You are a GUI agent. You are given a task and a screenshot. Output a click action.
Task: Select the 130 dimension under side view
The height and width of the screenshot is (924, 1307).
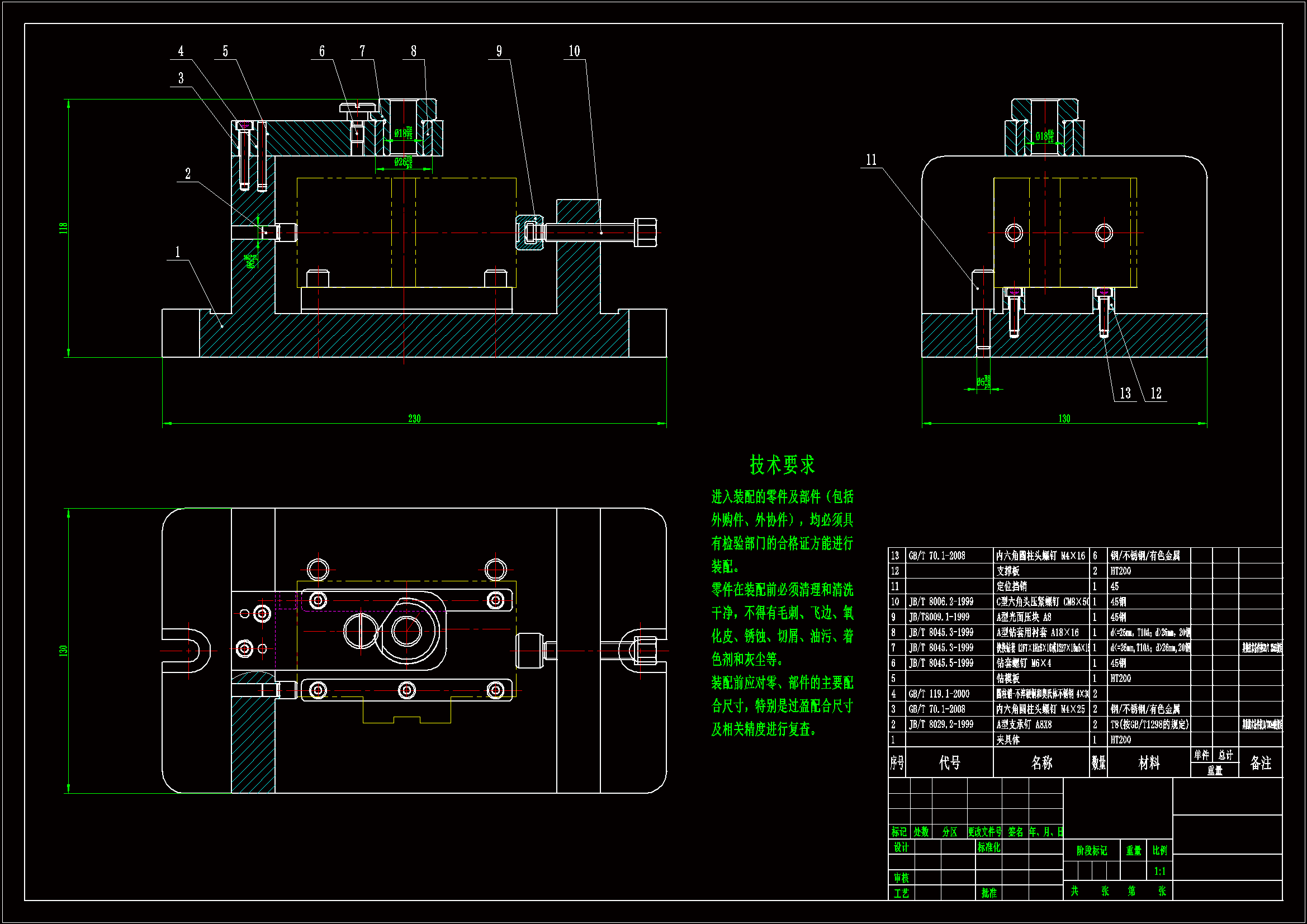coord(1064,419)
